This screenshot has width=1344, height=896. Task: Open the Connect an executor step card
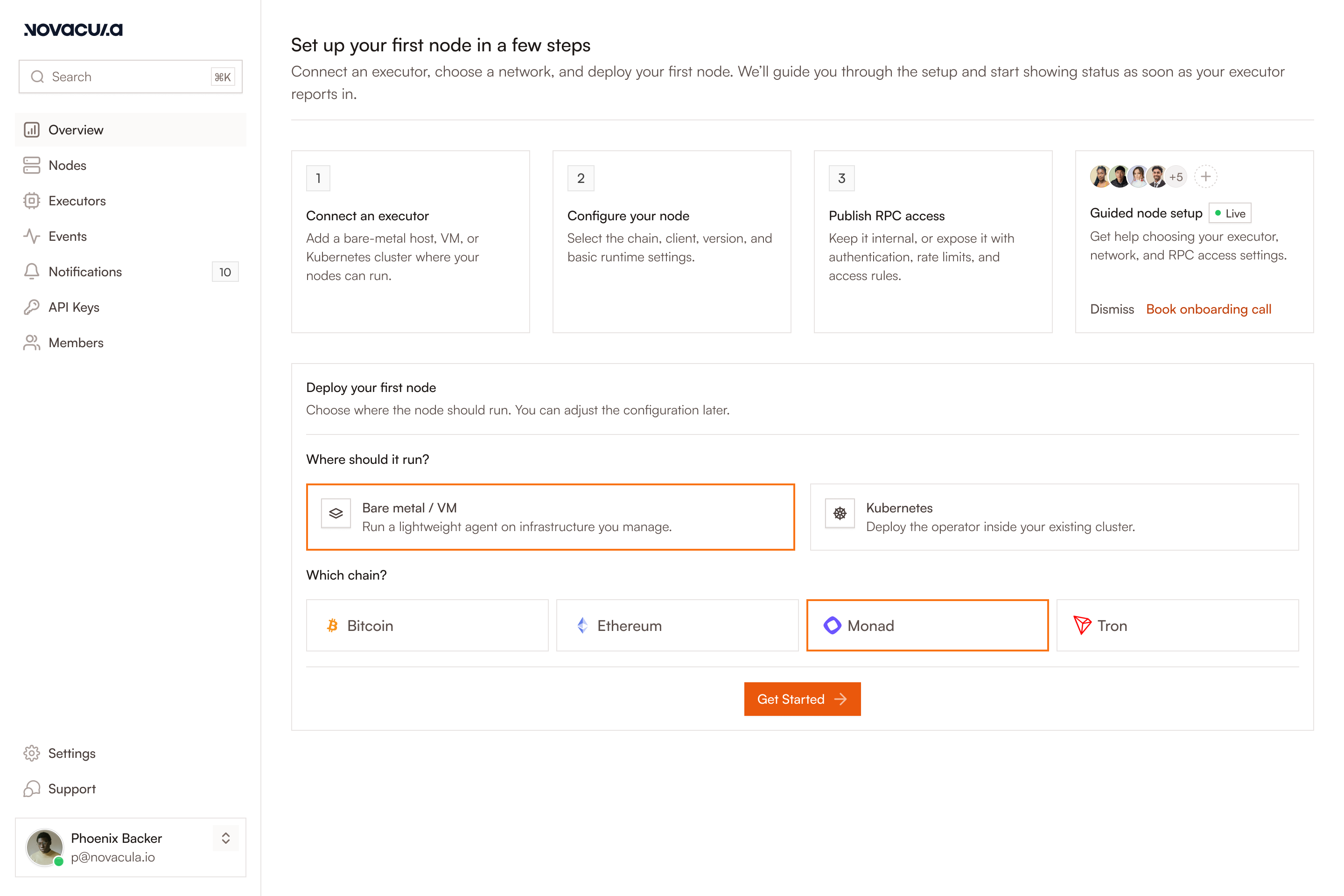coord(410,242)
